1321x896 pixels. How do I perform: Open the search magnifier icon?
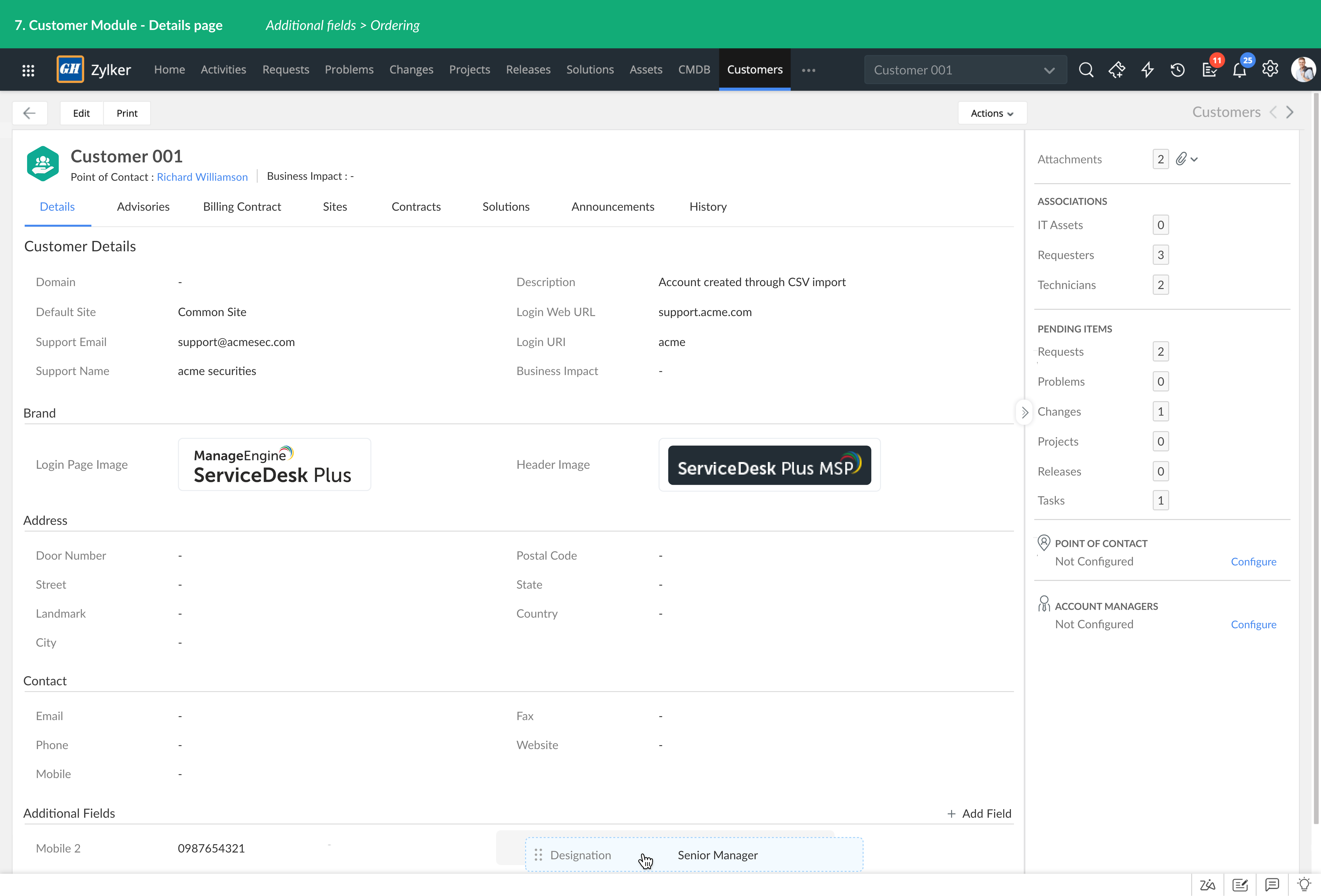(x=1086, y=70)
